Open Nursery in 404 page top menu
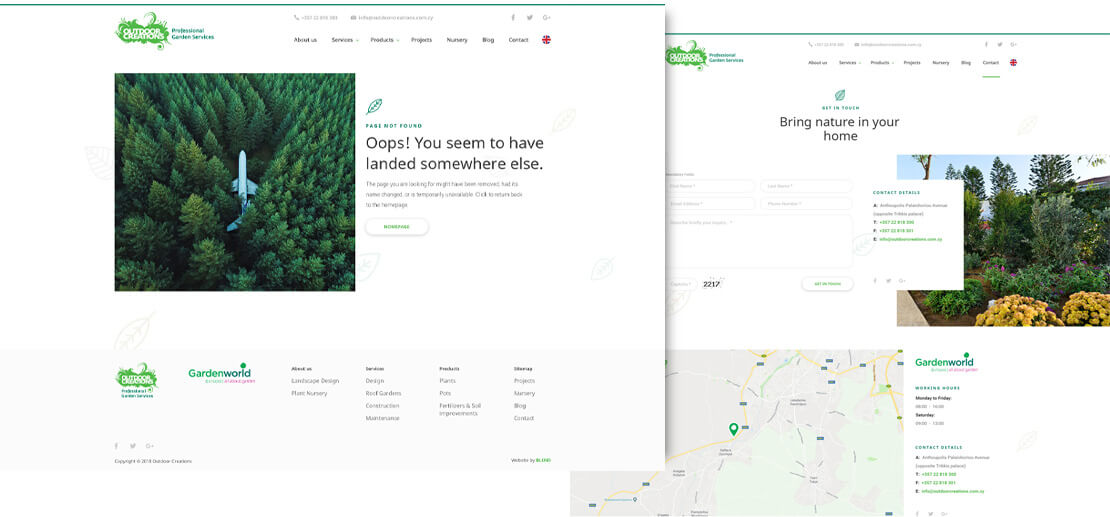The height and width of the screenshot is (517, 1110). 457,40
